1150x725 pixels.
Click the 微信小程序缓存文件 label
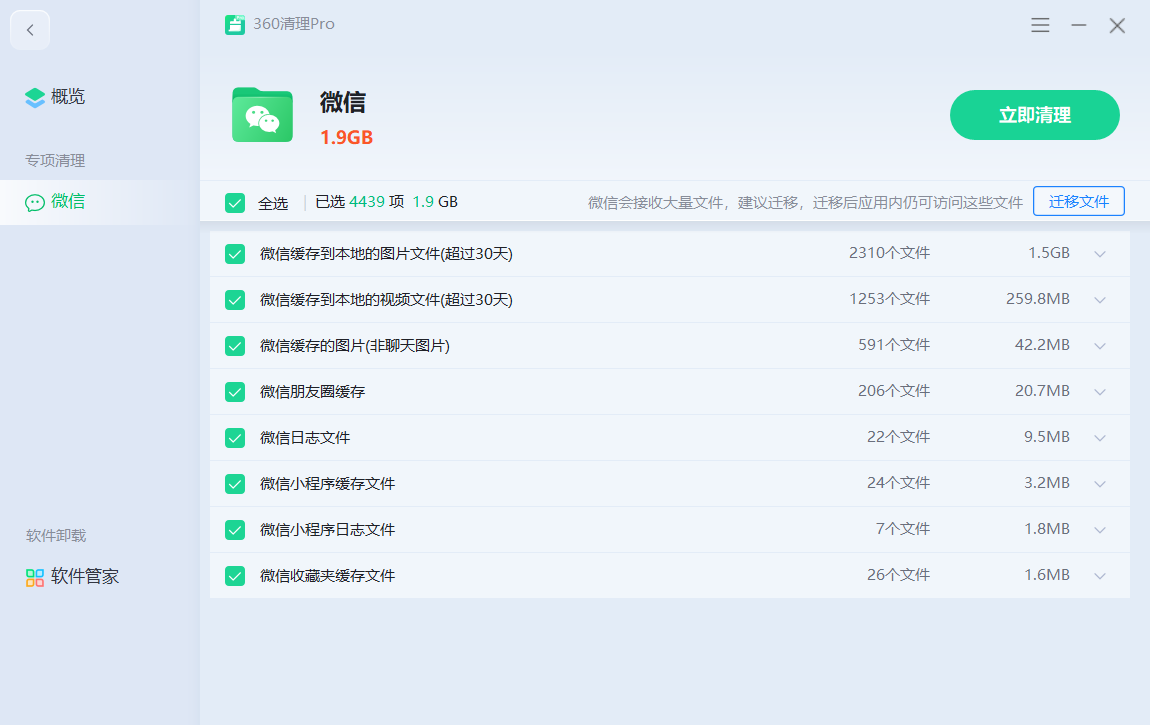click(x=328, y=484)
